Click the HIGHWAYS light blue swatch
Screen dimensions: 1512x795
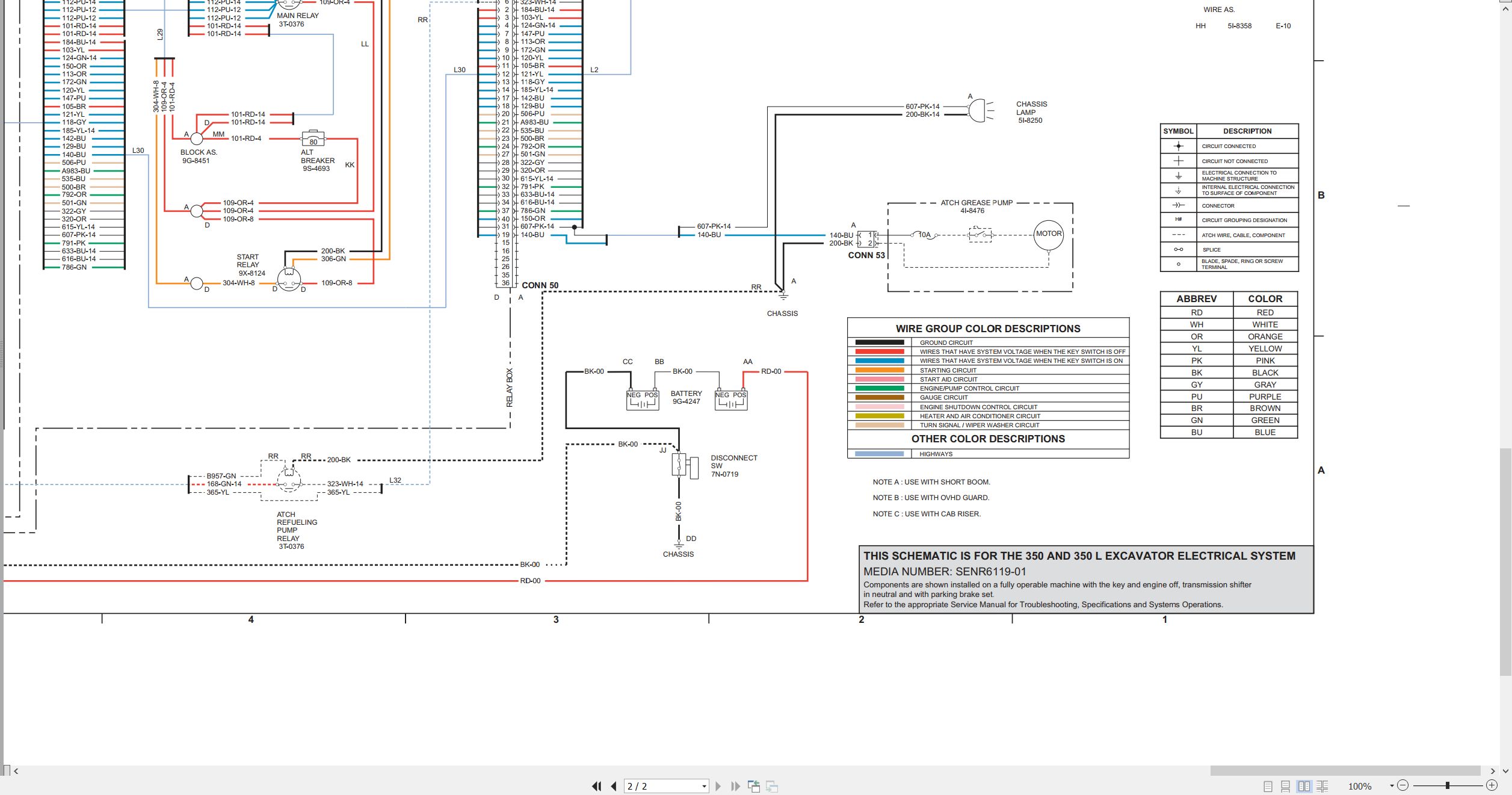click(x=879, y=454)
